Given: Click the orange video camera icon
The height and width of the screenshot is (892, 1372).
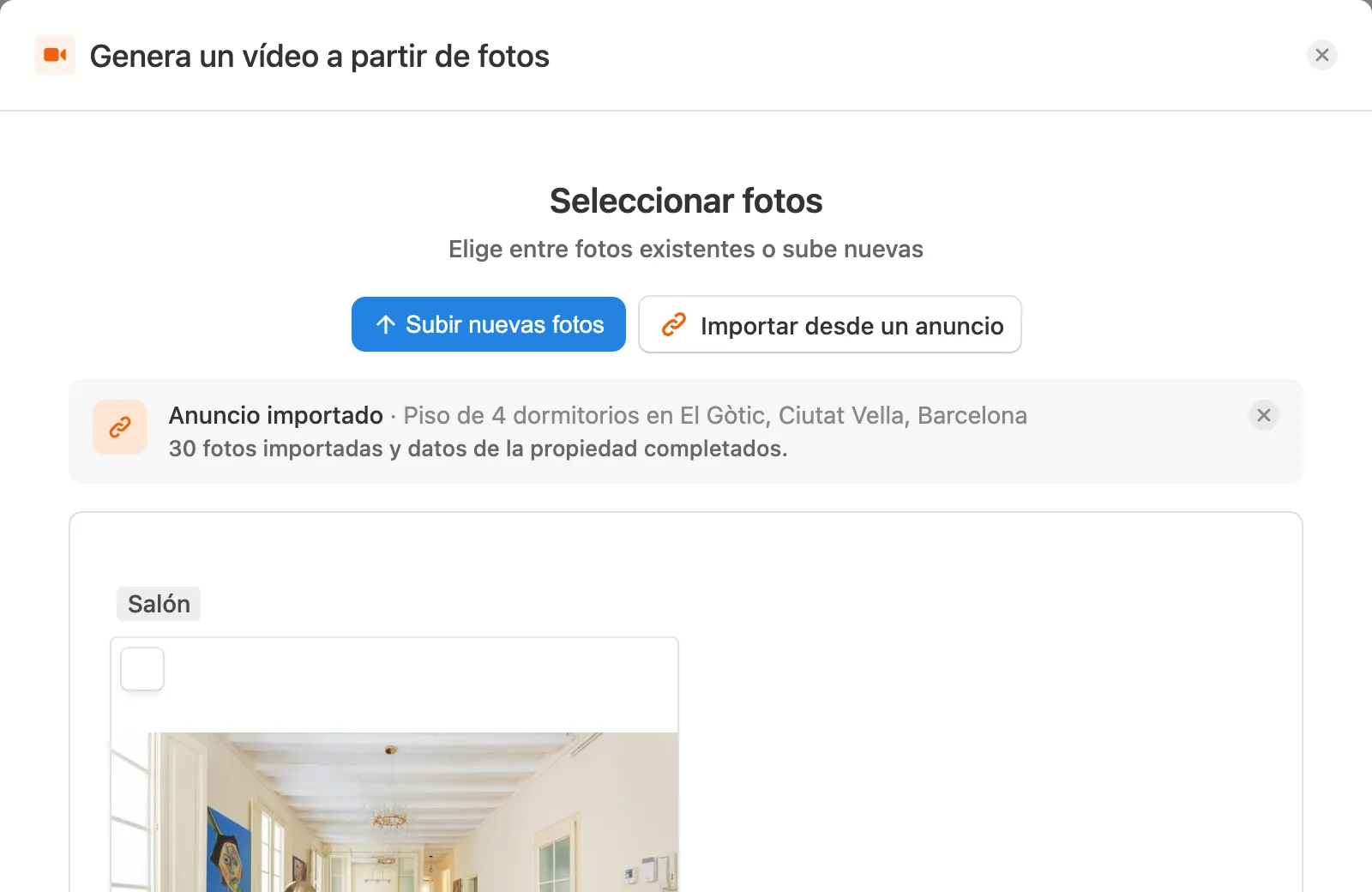Looking at the screenshot, I should point(55,55).
